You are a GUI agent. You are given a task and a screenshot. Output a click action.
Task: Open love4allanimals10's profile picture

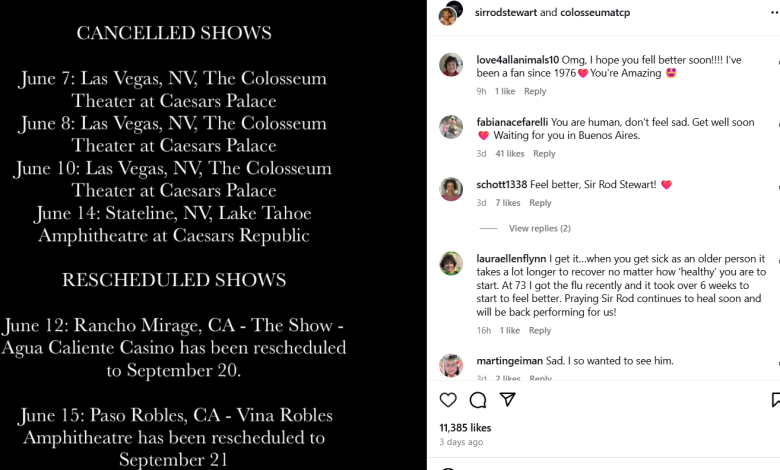(451, 65)
